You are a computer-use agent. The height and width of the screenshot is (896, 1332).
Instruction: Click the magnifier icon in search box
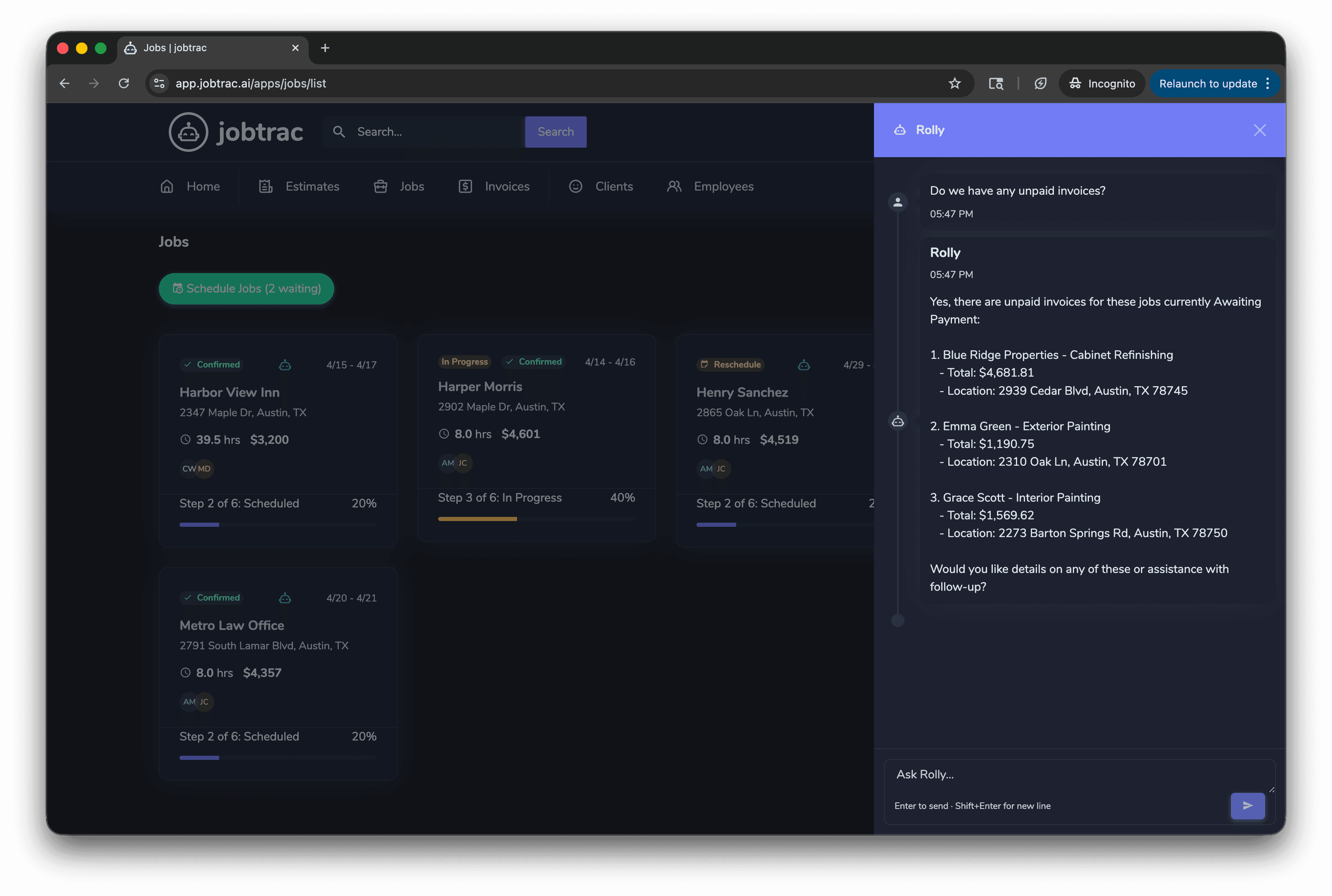tap(339, 132)
